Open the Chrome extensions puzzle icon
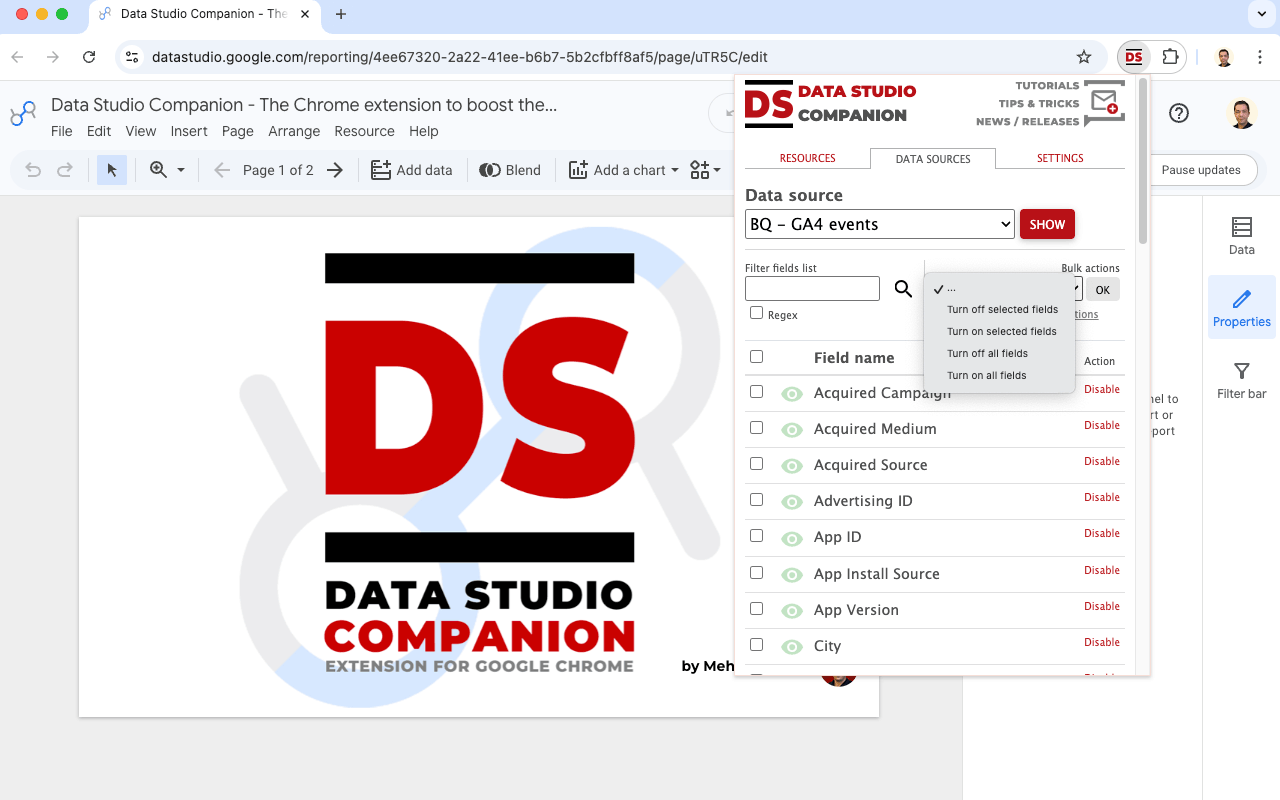 pos(1170,57)
